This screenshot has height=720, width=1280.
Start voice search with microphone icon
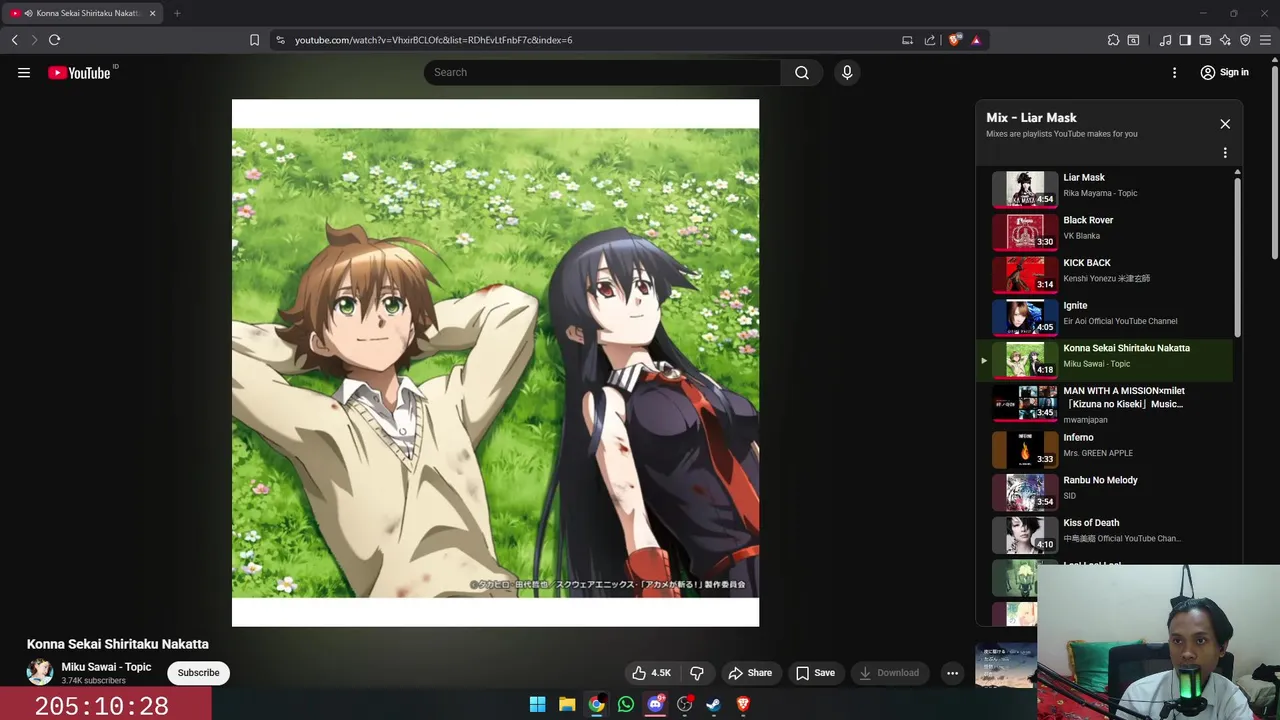click(x=847, y=72)
